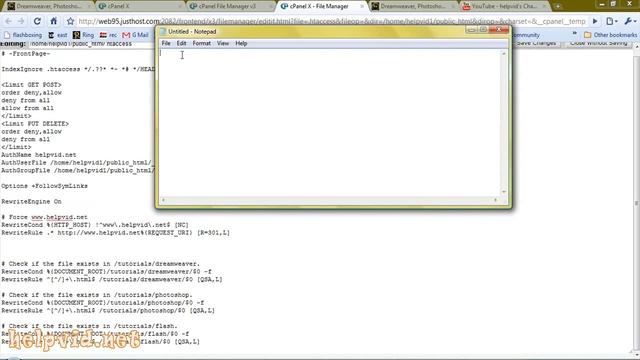Open a new browser tab

click(x=558, y=6)
